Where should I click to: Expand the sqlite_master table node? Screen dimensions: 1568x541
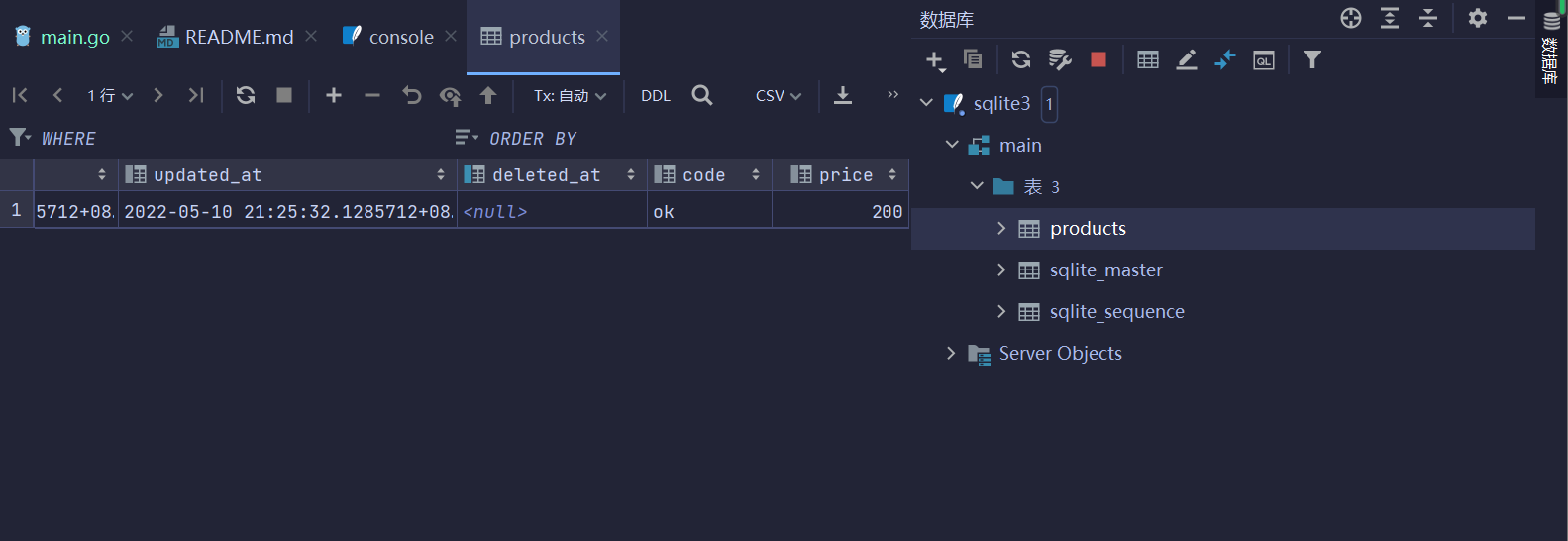[1001, 270]
